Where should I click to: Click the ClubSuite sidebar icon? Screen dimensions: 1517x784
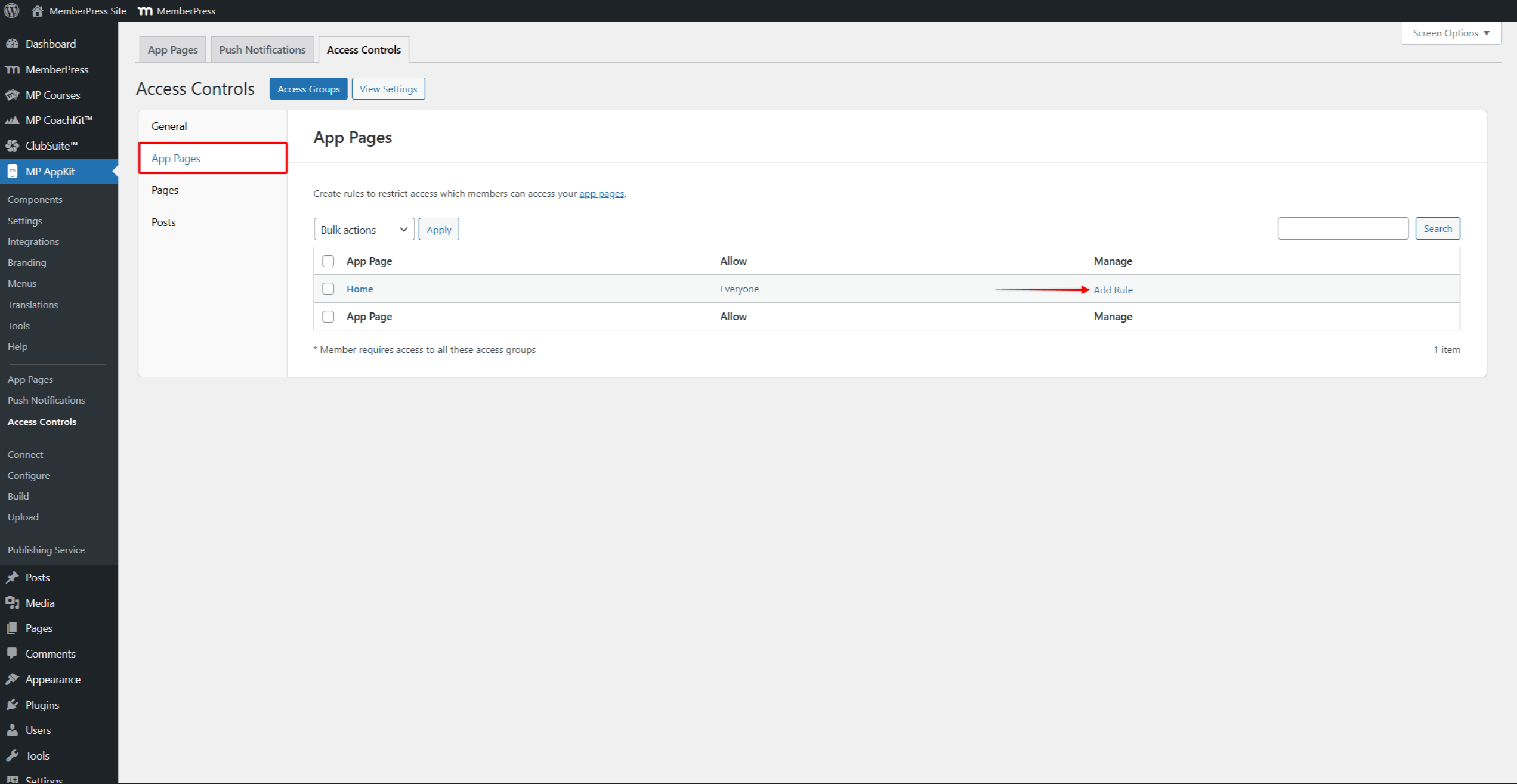tap(12, 145)
